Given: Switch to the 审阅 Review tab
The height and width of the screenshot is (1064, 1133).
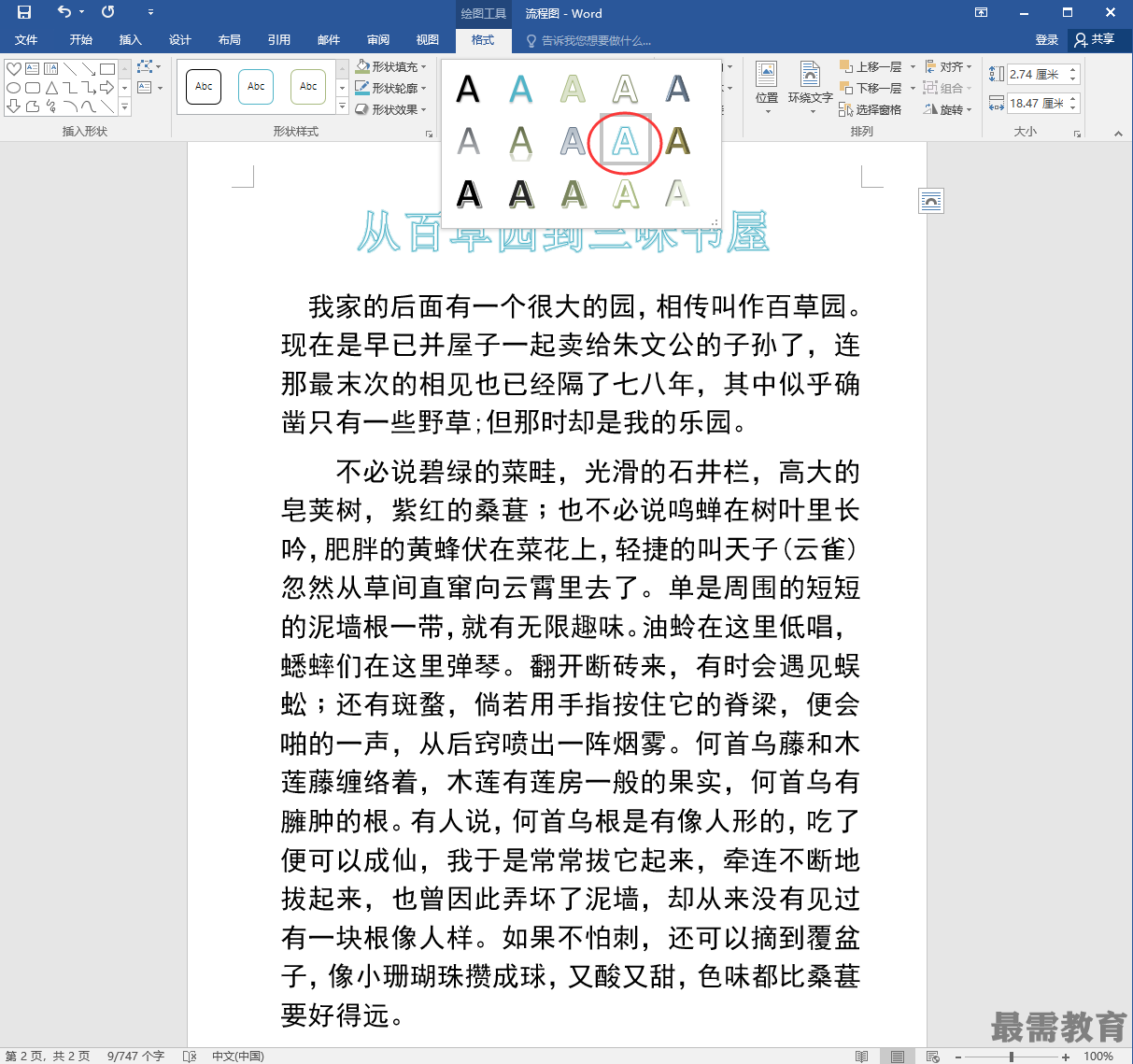Looking at the screenshot, I should [377, 40].
